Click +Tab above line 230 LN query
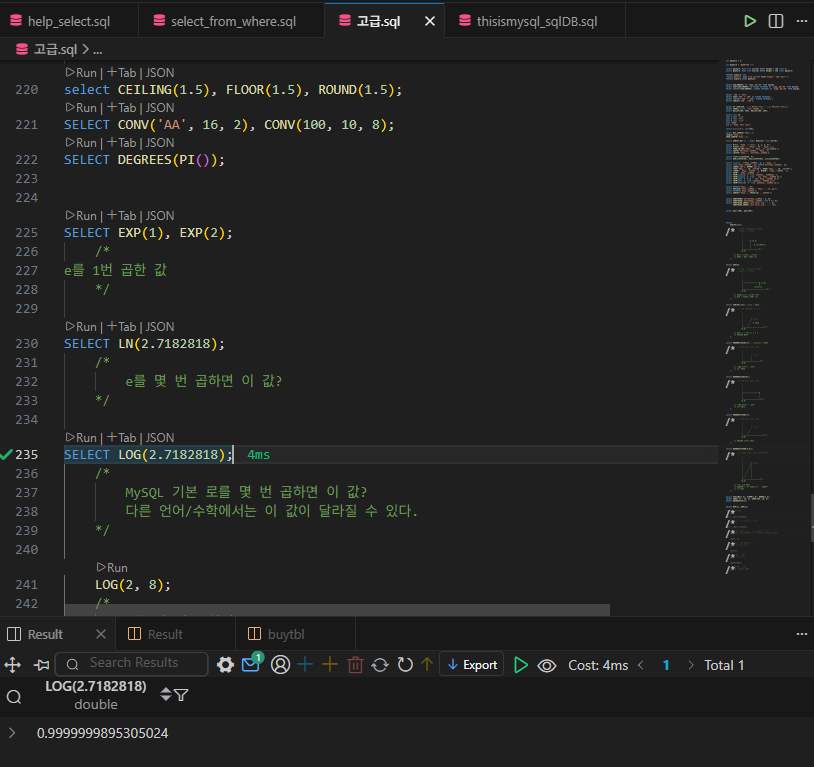This screenshot has height=767, width=814. (121, 327)
